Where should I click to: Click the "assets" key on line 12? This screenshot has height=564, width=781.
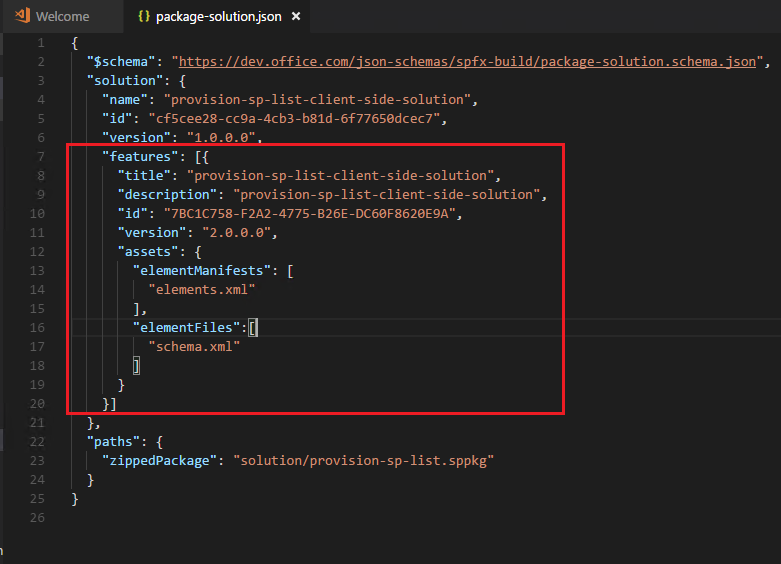pos(148,252)
